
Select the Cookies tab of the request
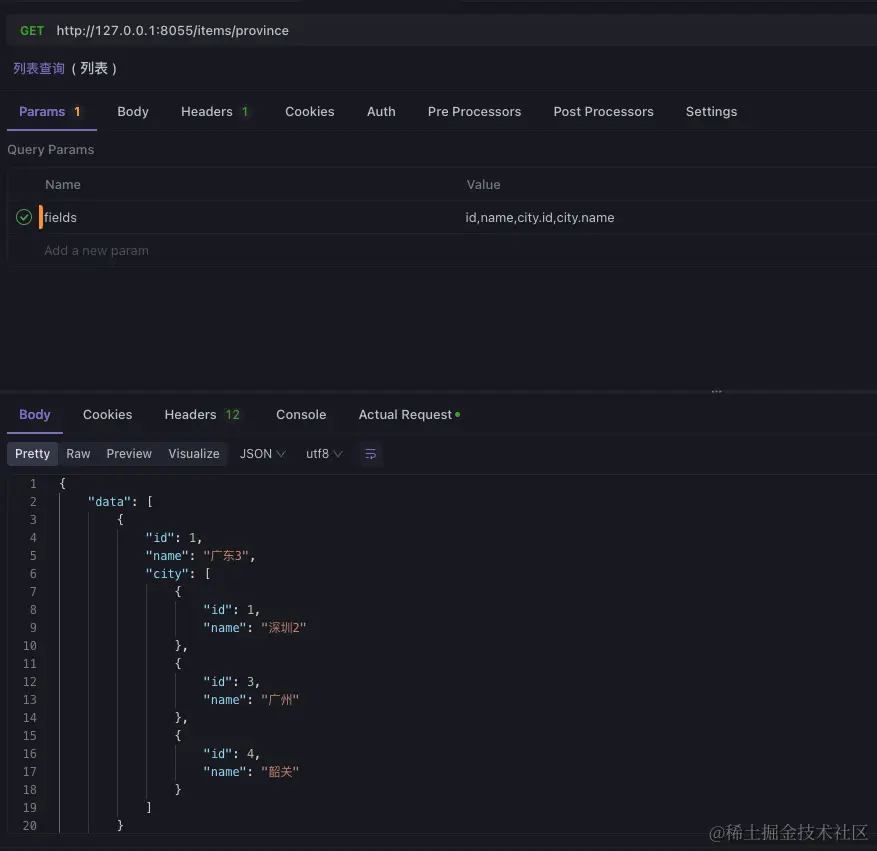(x=309, y=111)
